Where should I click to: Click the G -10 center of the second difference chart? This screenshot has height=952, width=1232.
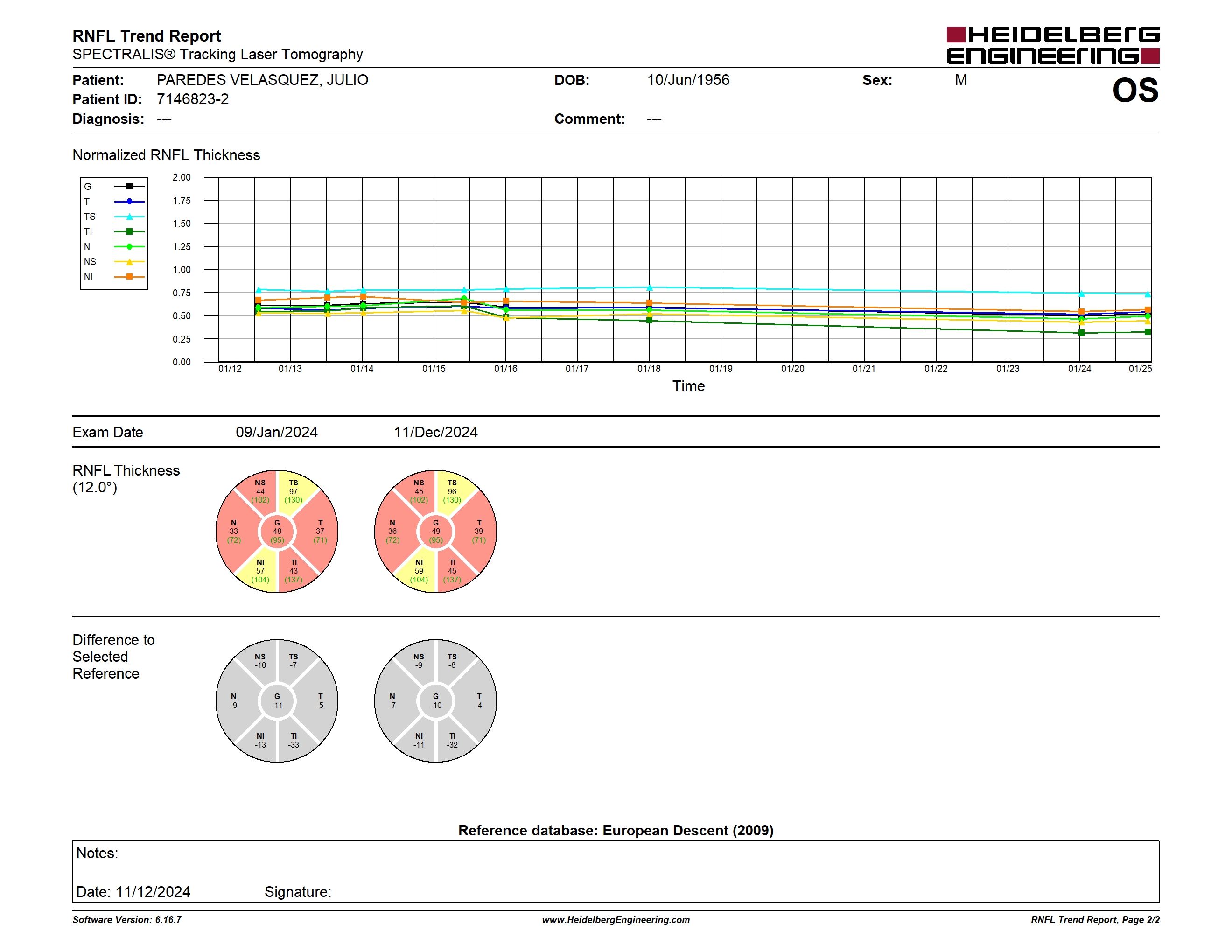tap(435, 701)
